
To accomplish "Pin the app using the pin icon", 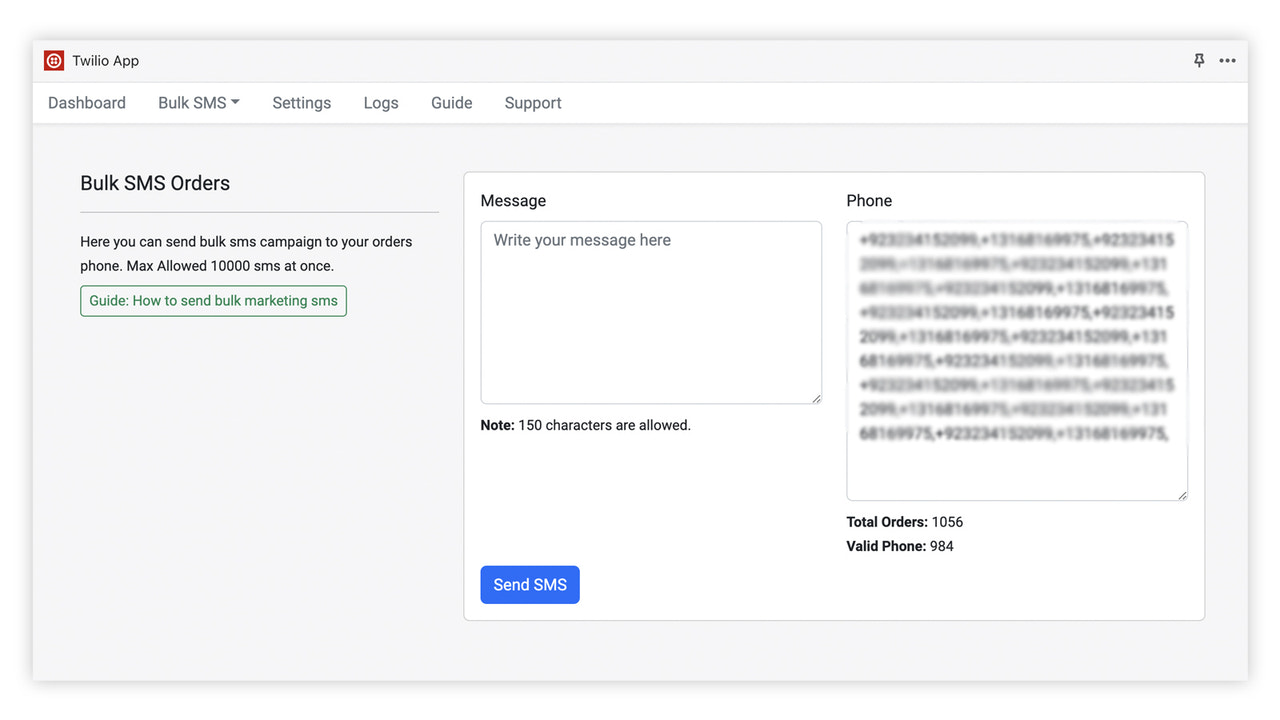I will point(1199,61).
